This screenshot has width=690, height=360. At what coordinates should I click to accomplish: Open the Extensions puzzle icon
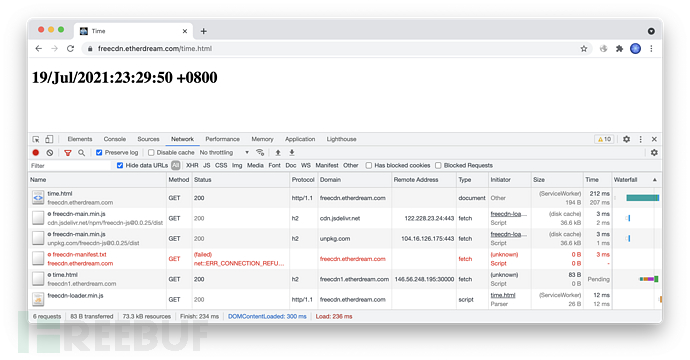(x=619, y=49)
